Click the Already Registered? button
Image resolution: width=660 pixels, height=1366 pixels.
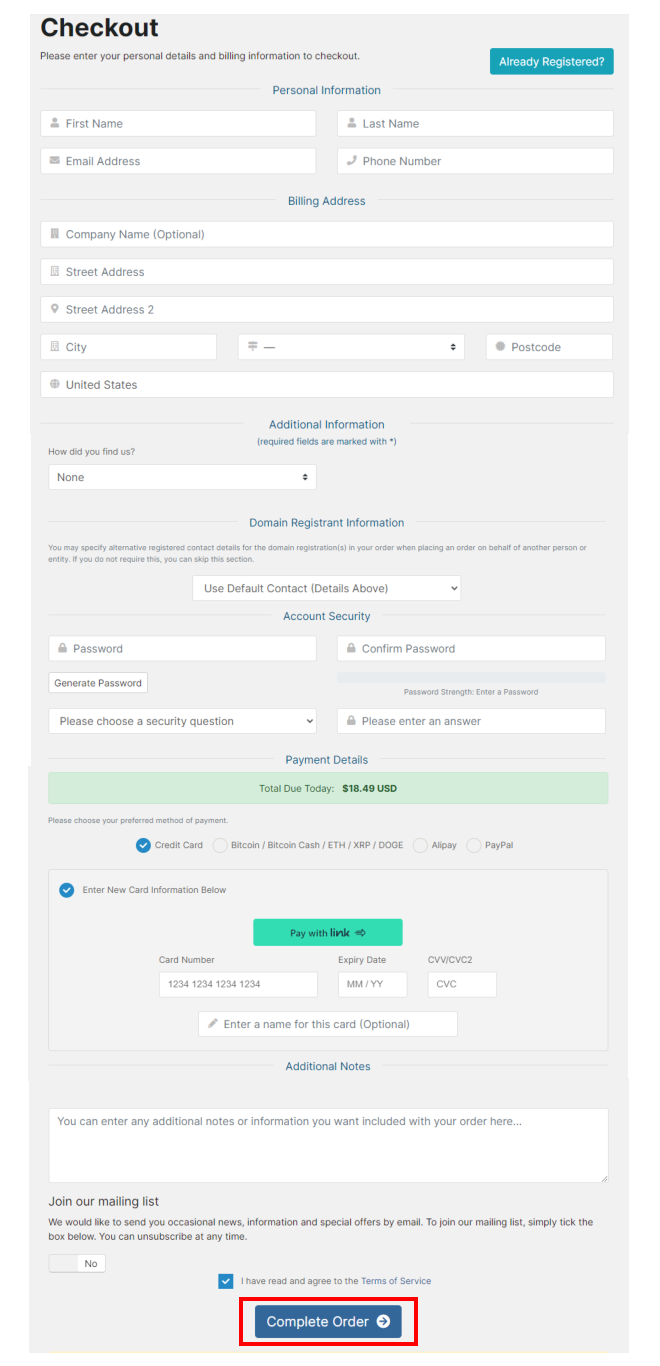(x=551, y=62)
